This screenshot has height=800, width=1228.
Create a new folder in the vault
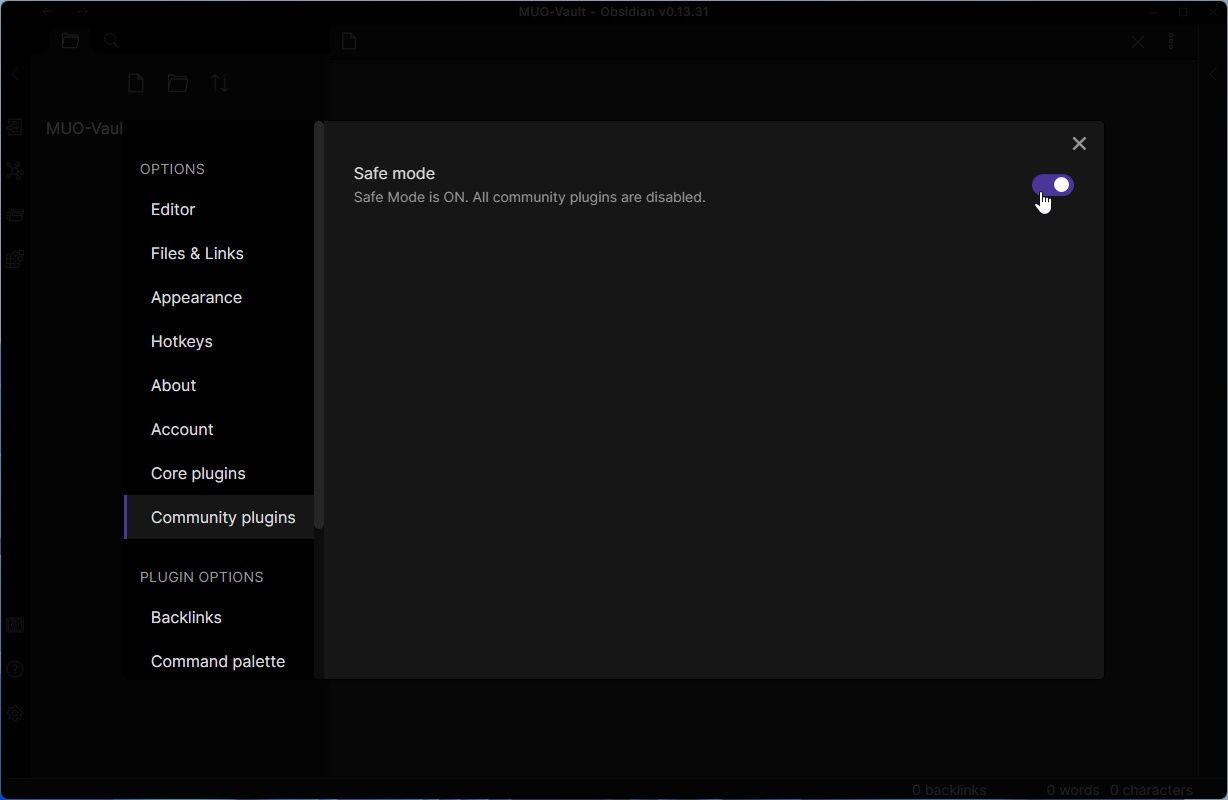pyautogui.click(x=177, y=83)
